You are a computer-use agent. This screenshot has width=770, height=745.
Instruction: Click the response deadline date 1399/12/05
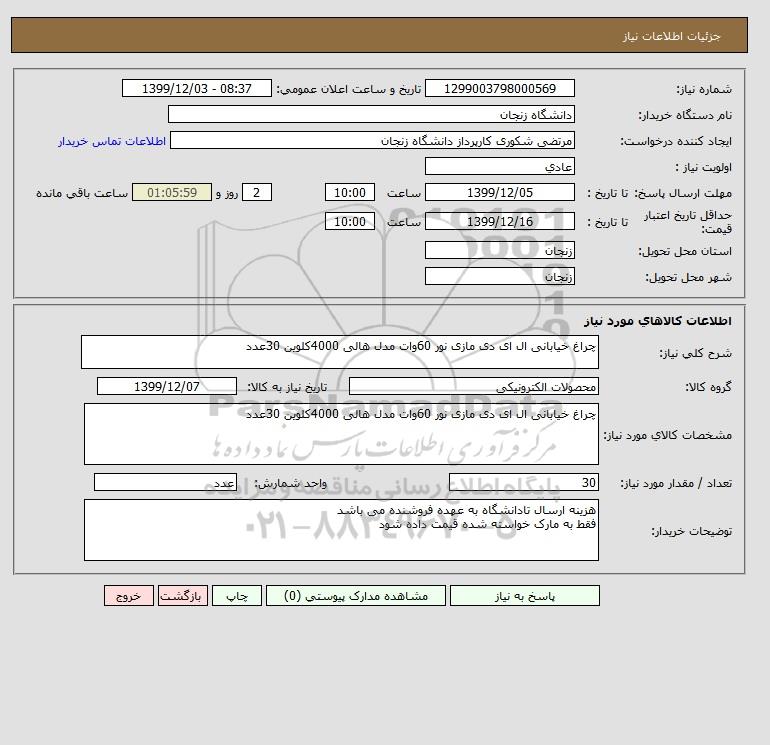pos(499,193)
